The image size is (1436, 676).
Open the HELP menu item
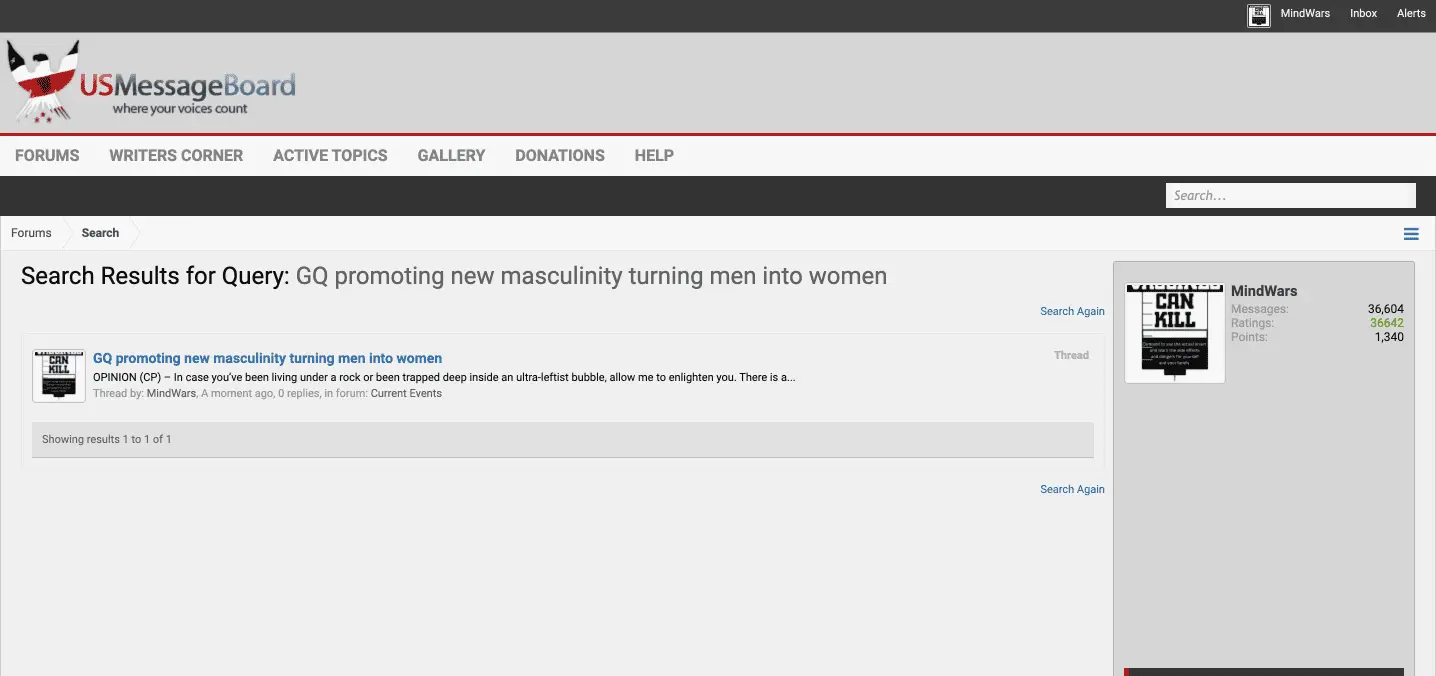pos(654,155)
